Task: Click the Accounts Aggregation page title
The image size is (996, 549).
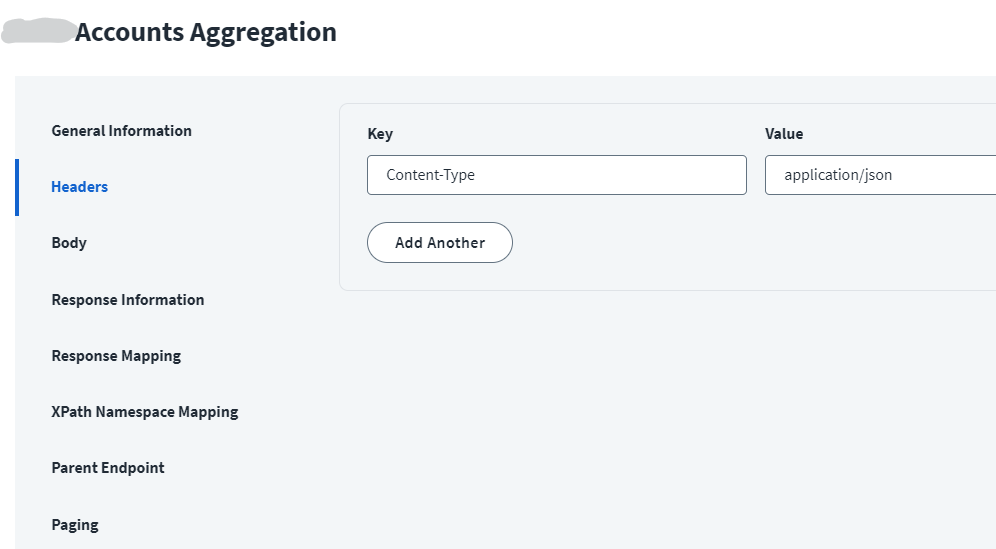Action: (x=205, y=32)
